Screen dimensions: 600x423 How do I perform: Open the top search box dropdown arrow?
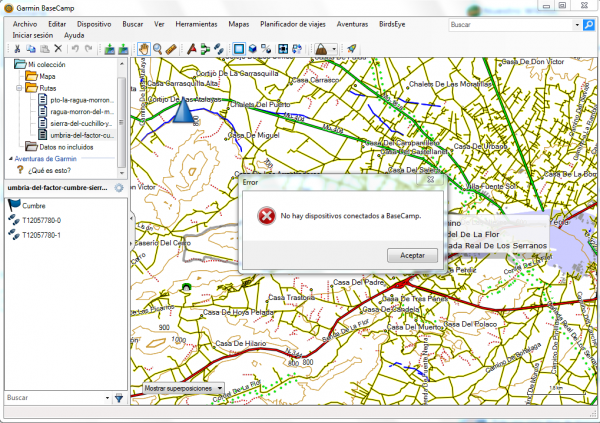click(577, 25)
